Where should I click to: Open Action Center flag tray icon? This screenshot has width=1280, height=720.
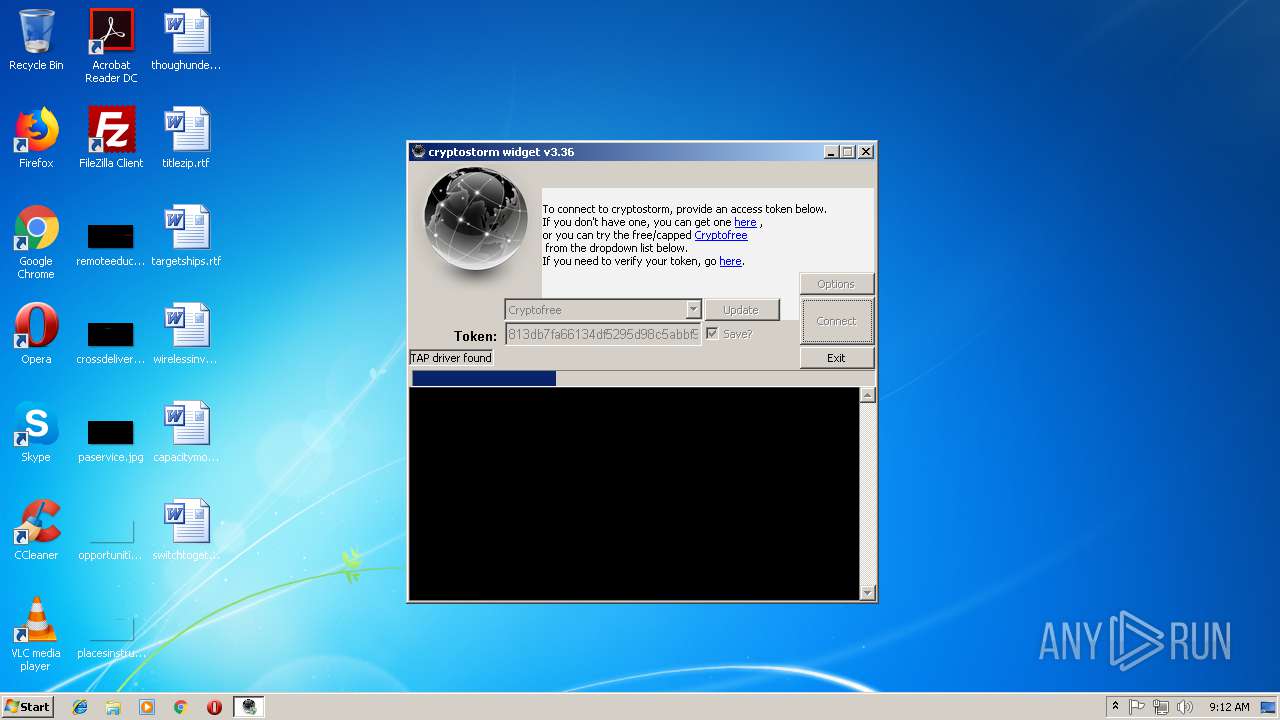point(1137,707)
